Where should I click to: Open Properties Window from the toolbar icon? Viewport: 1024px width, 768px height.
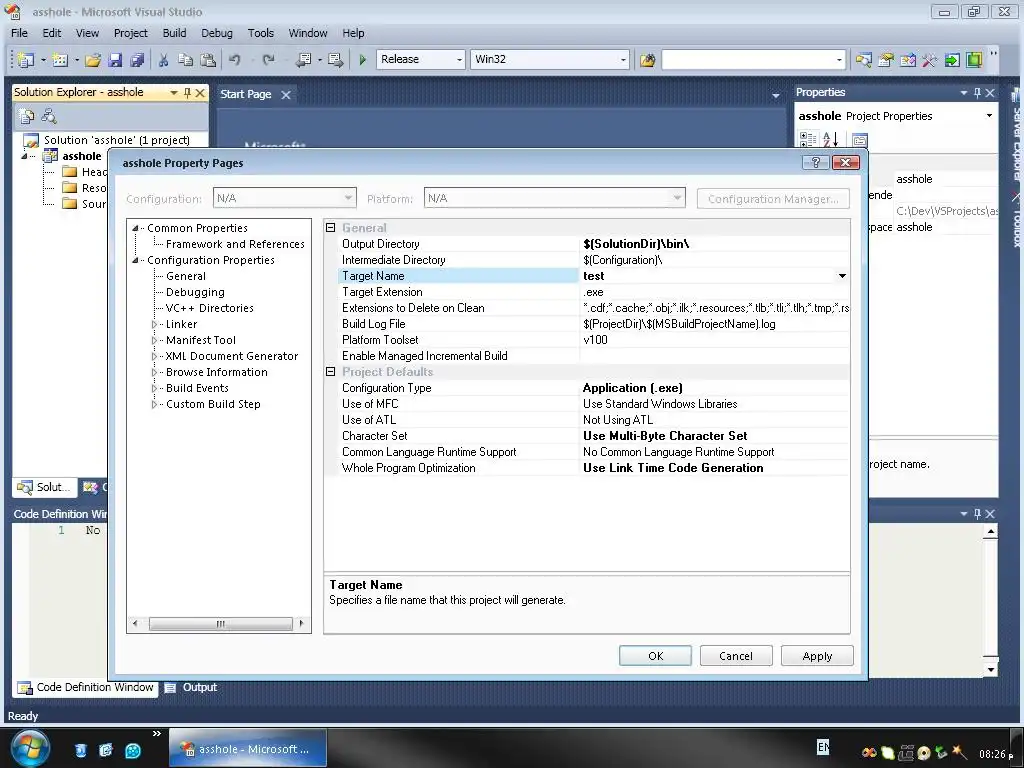coord(886,60)
